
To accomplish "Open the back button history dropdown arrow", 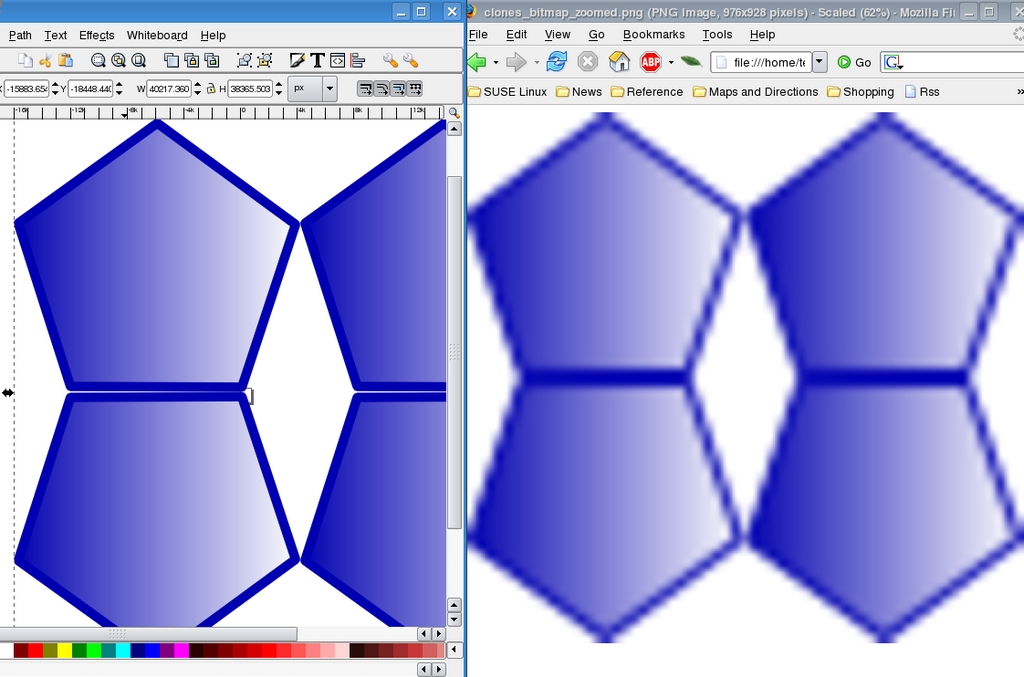I will 496,63.
